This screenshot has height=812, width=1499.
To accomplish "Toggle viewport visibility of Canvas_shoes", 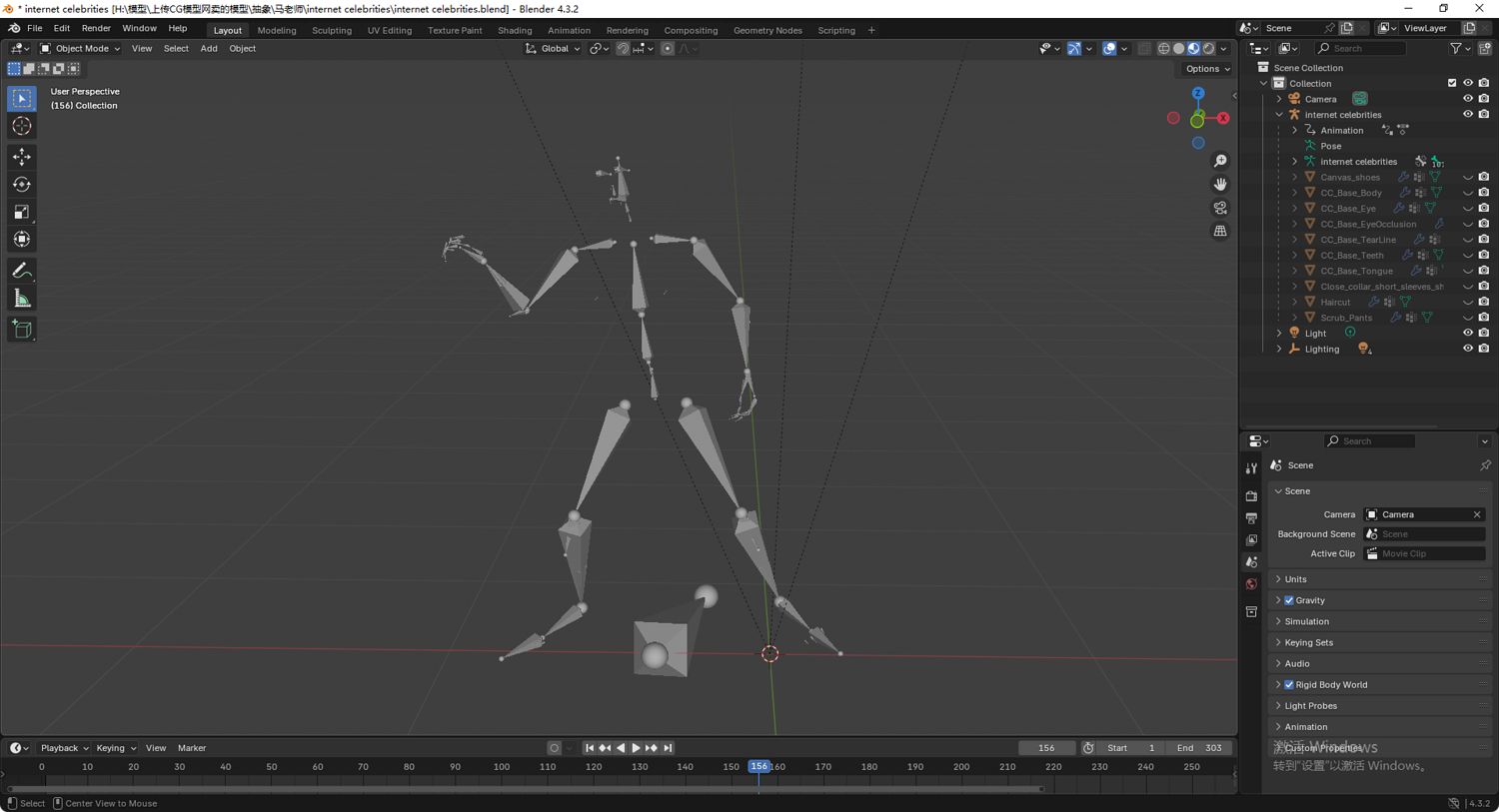I will pyautogui.click(x=1468, y=178).
